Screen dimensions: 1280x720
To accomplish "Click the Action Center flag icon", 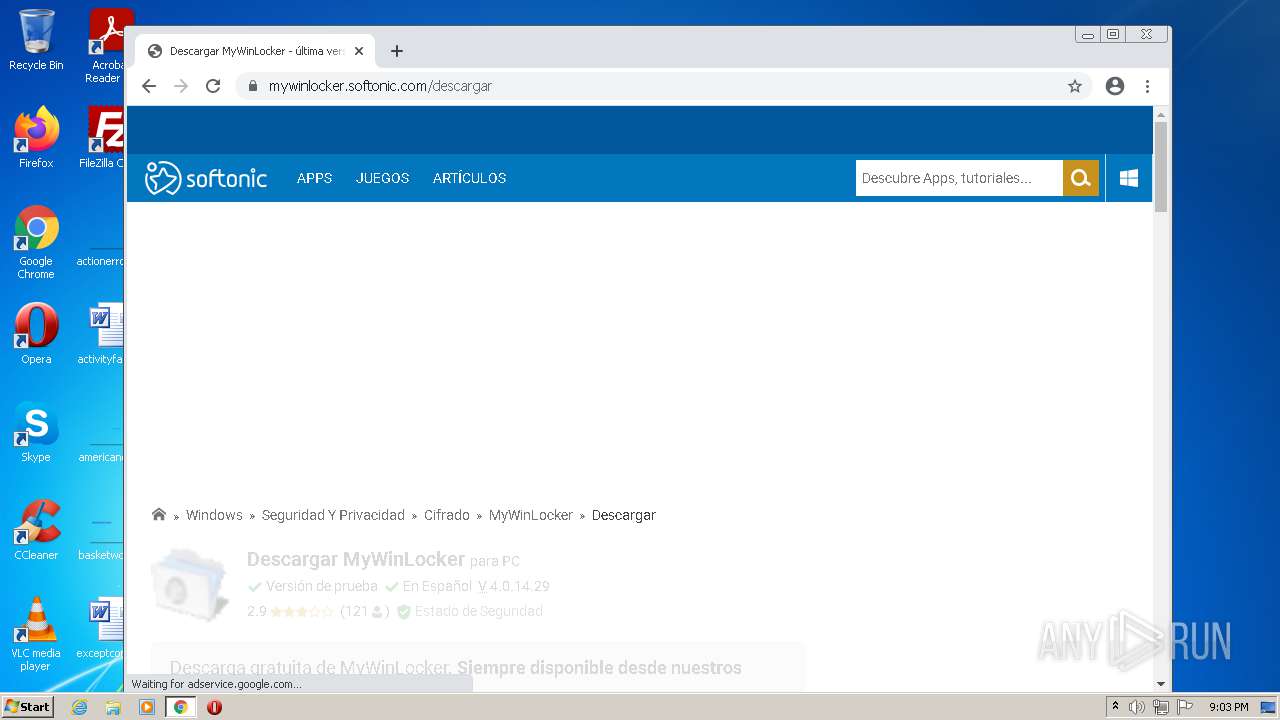I will 1184,707.
